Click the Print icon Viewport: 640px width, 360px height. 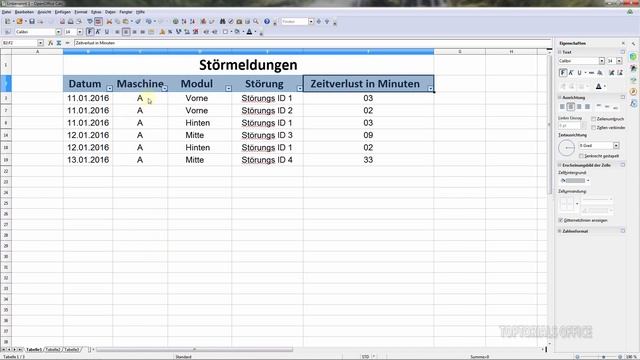point(71,21)
